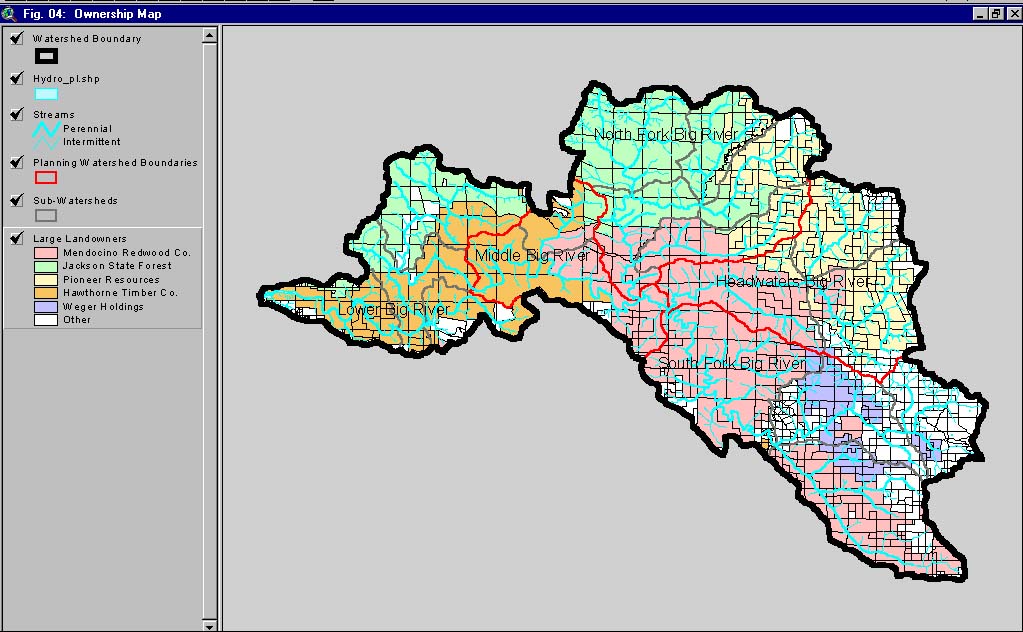Click Weger Holdings purple swatch
1023x632 pixels.
click(46, 307)
